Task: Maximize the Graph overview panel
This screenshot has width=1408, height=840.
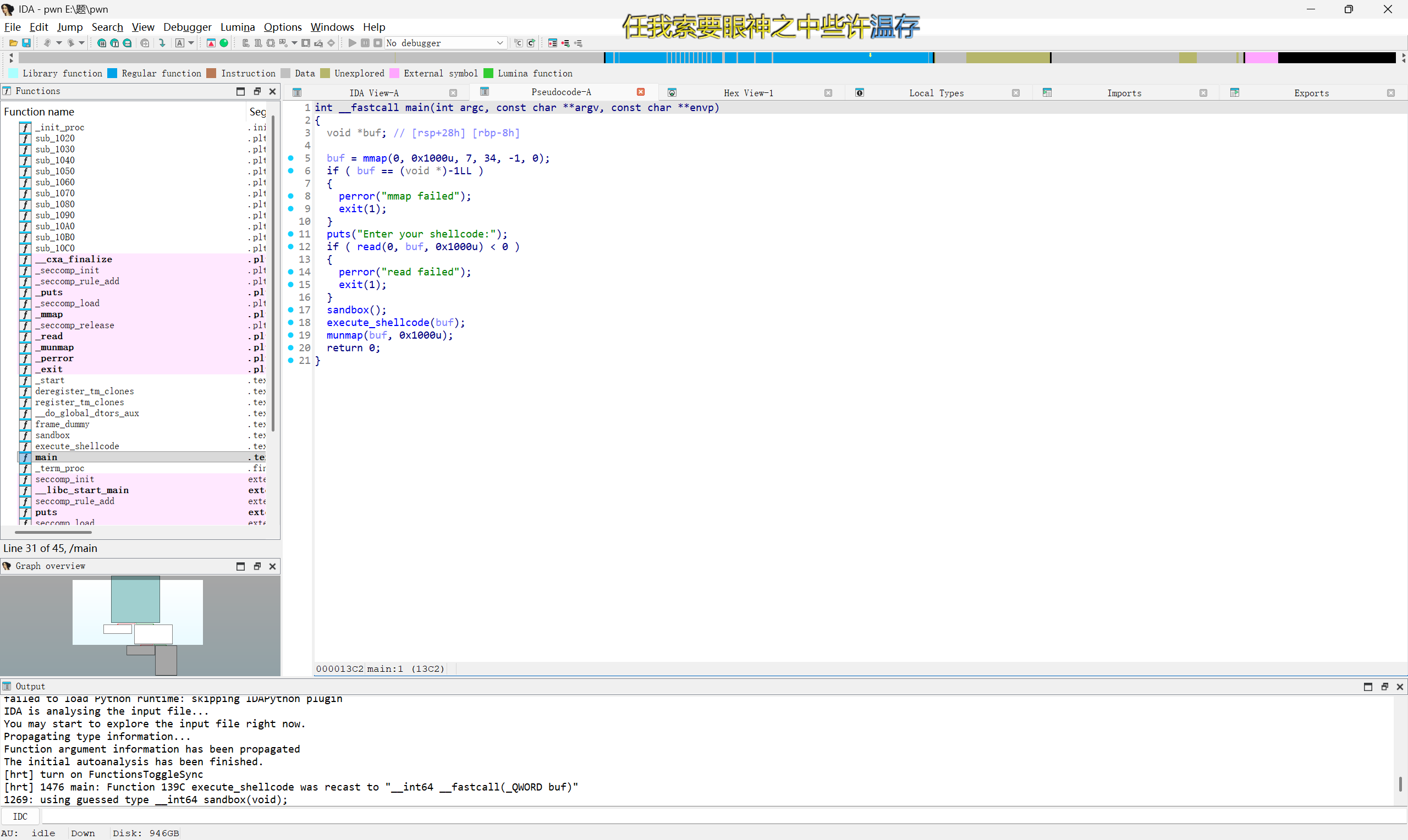Action: pos(240,566)
